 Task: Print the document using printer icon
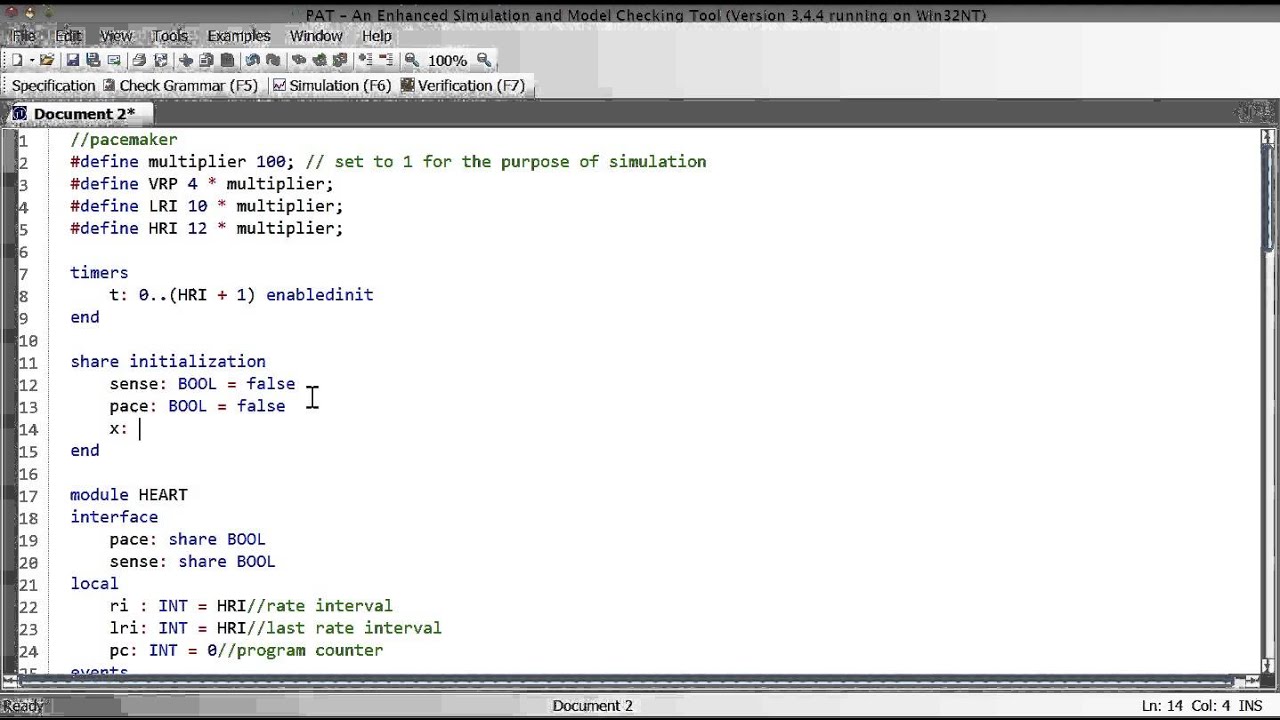[139, 60]
